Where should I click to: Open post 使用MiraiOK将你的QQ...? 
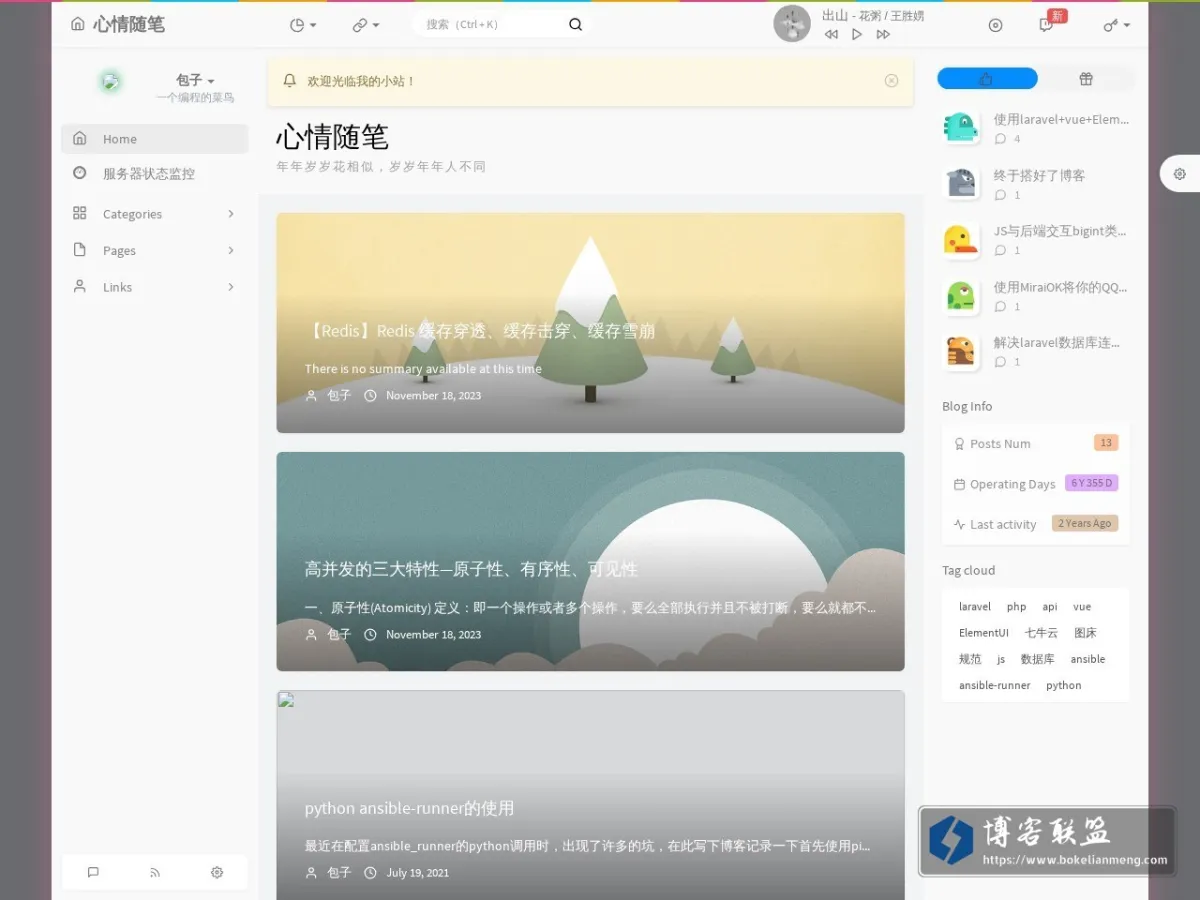(x=1061, y=287)
